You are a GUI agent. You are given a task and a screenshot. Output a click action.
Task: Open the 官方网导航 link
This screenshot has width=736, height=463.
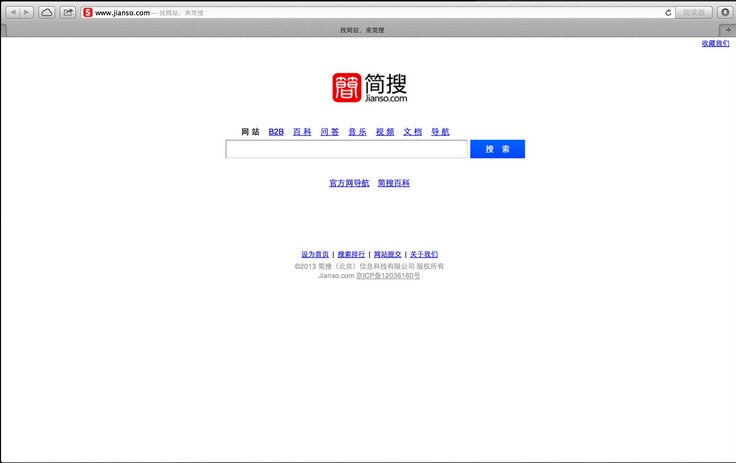pyautogui.click(x=349, y=183)
